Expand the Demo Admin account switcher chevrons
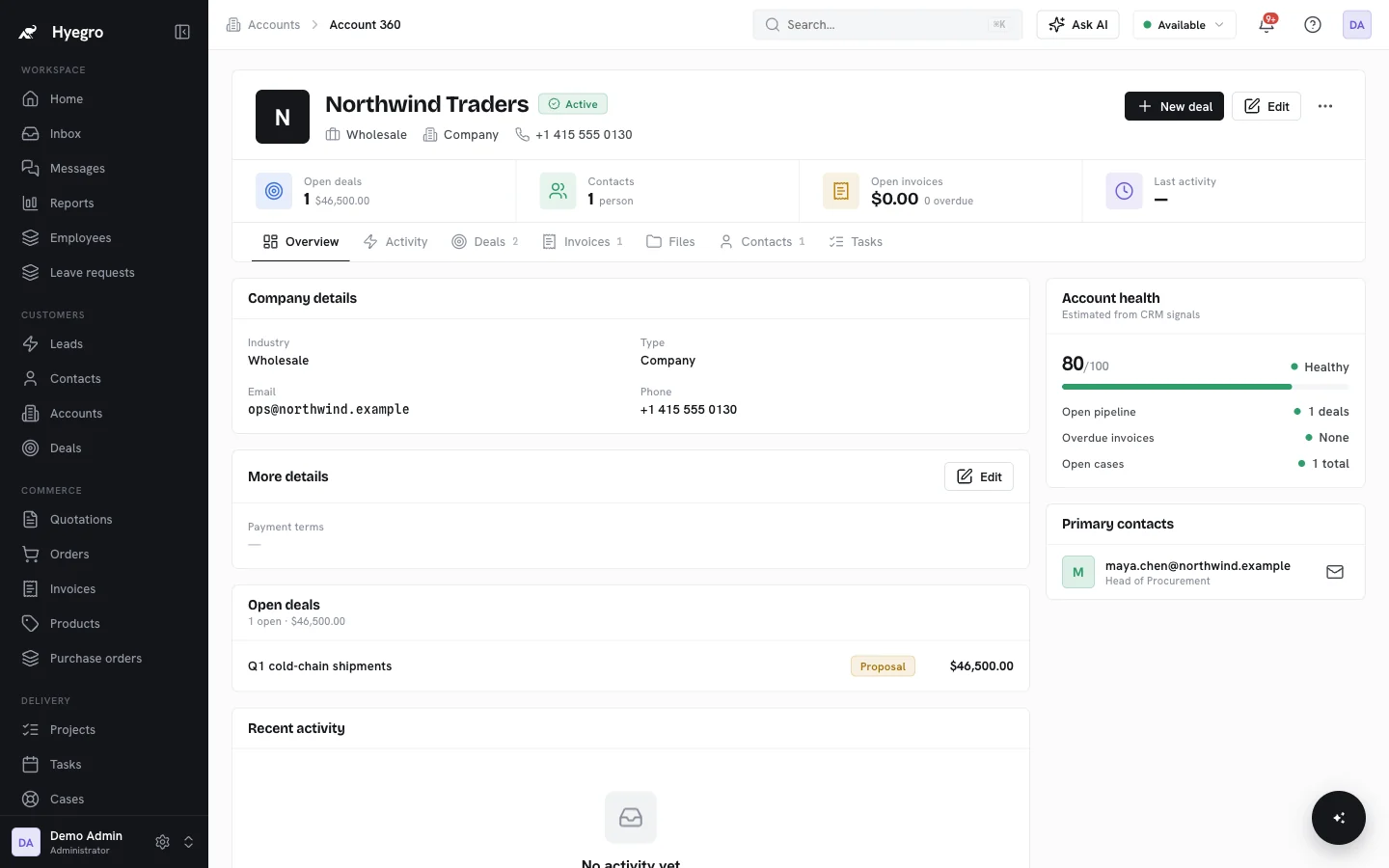 click(189, 842)
